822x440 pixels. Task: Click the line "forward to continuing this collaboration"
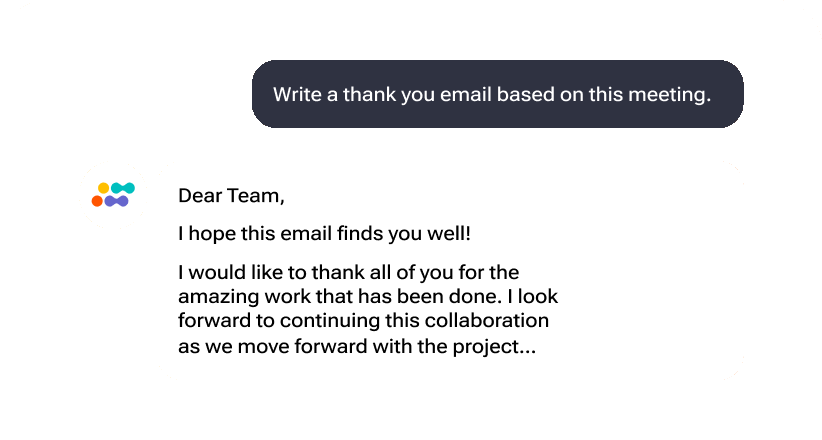pos(363,320)
